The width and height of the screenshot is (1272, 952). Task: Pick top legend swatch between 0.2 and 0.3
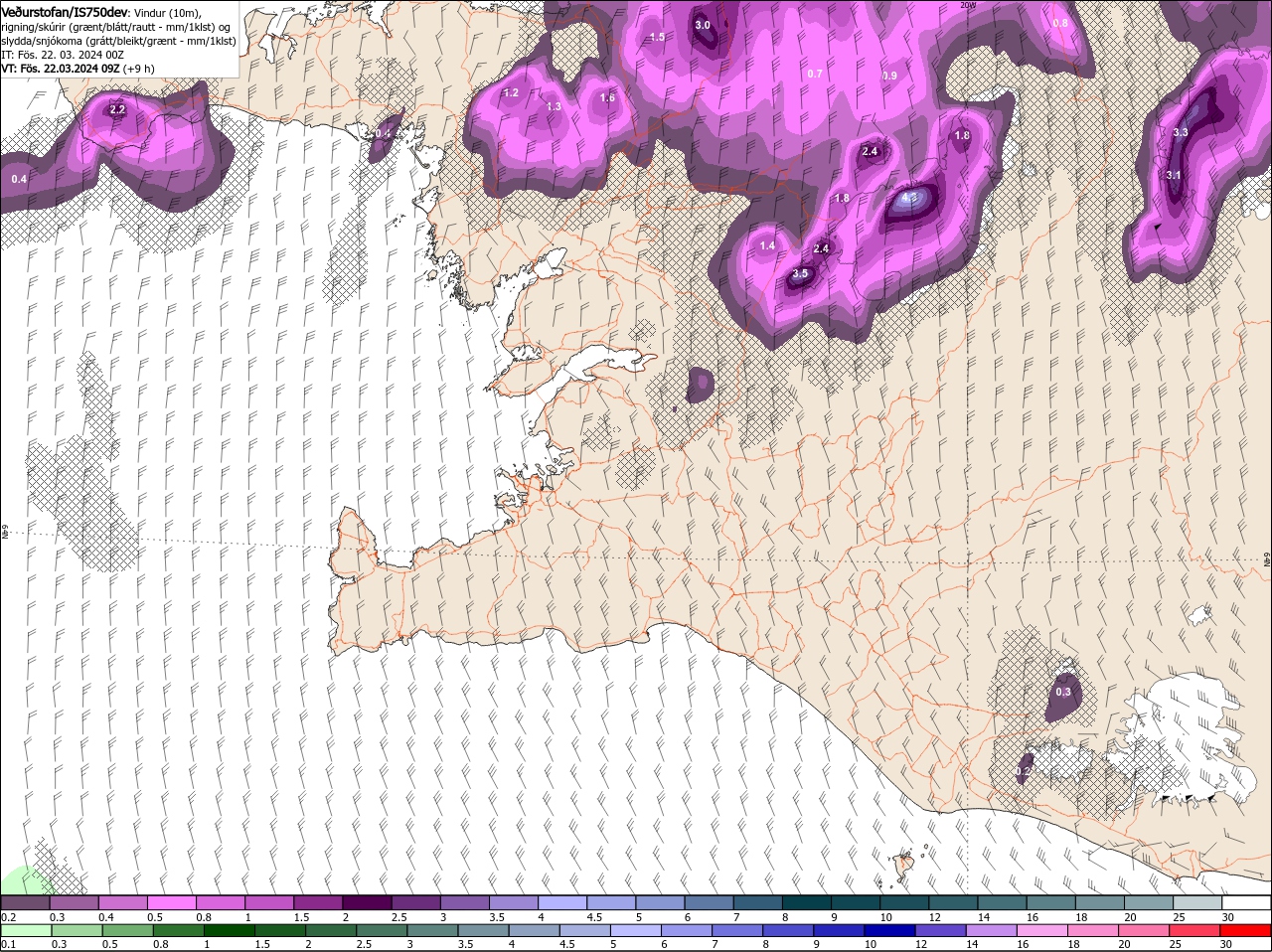25,902
